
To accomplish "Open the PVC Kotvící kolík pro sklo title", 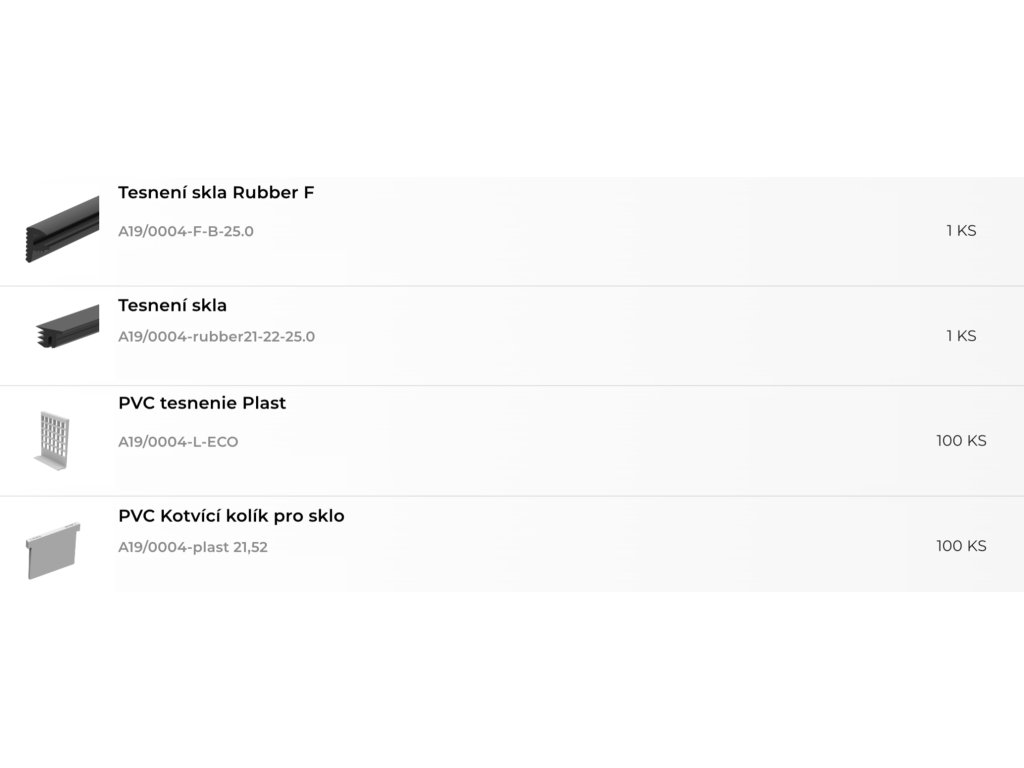I will (x=231, y=516).
